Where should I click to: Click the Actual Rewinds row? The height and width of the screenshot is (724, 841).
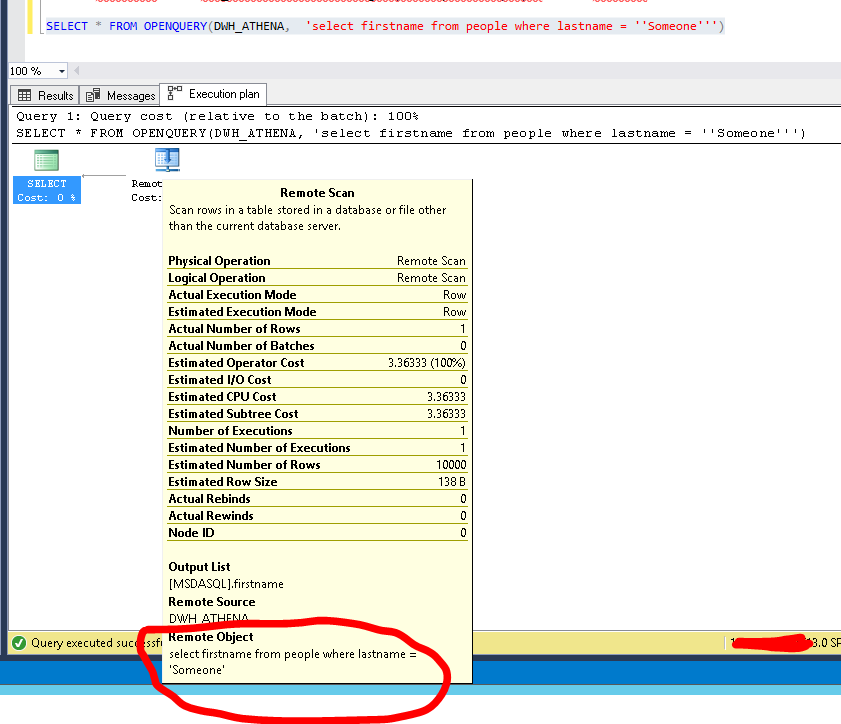[317, 516]
